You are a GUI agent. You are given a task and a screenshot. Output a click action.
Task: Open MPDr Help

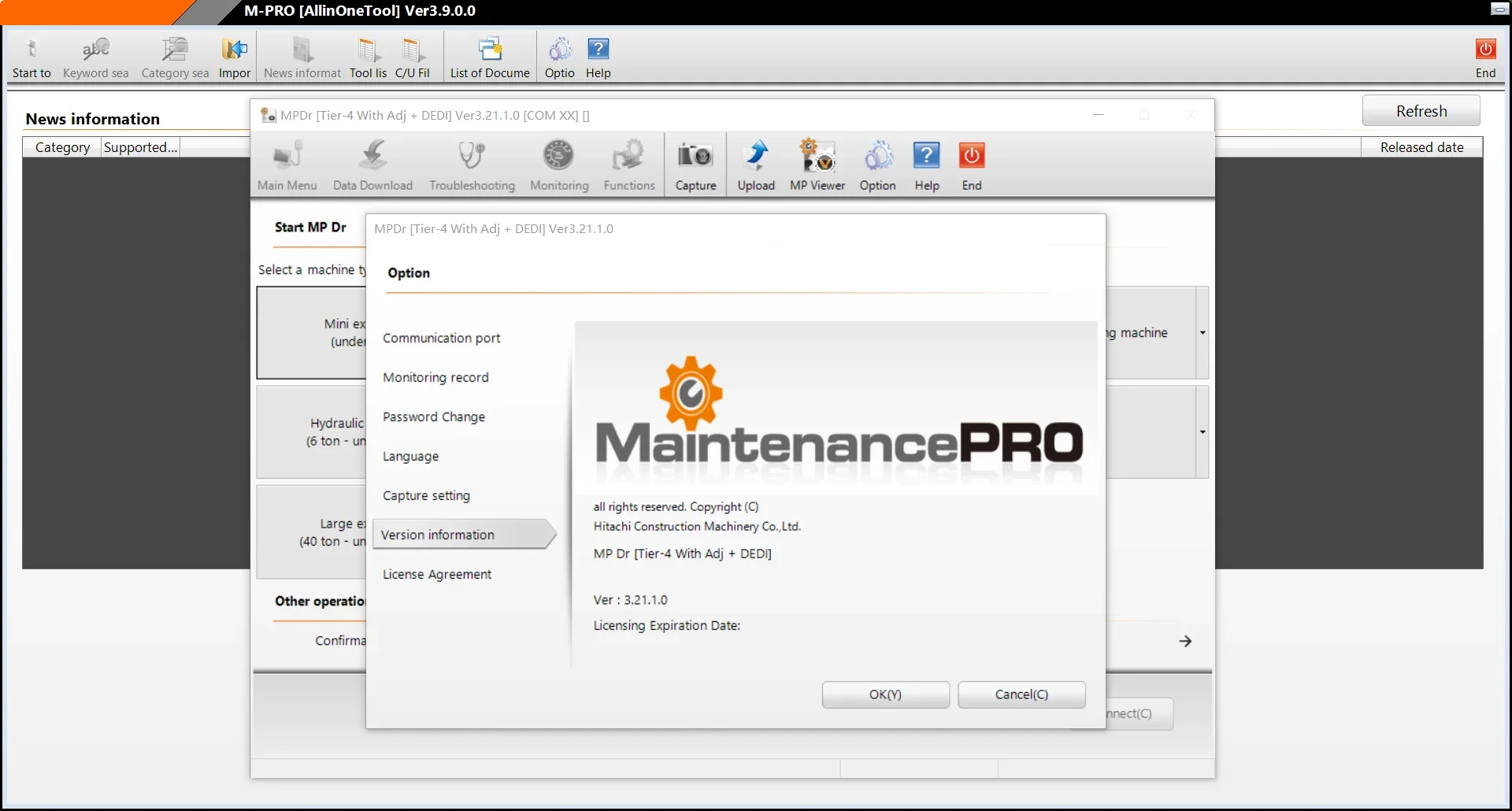926,165
